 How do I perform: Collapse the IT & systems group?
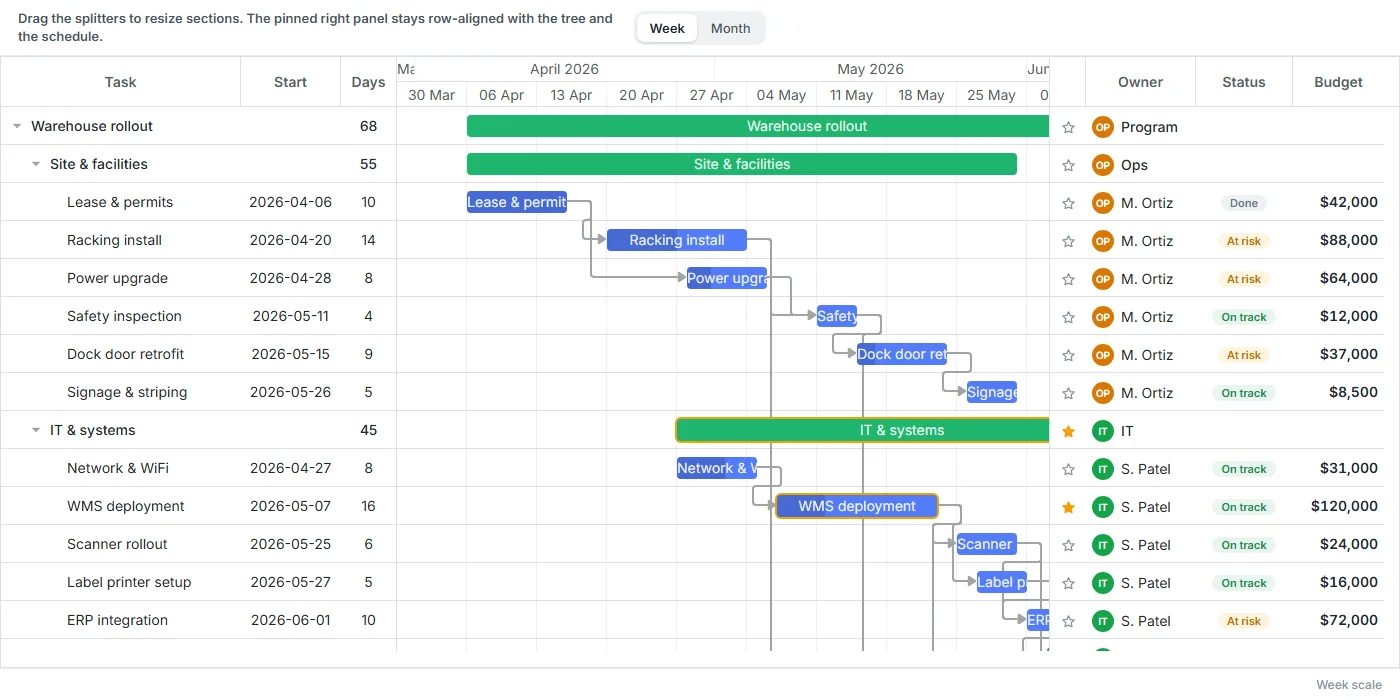(x=36, y=430)
